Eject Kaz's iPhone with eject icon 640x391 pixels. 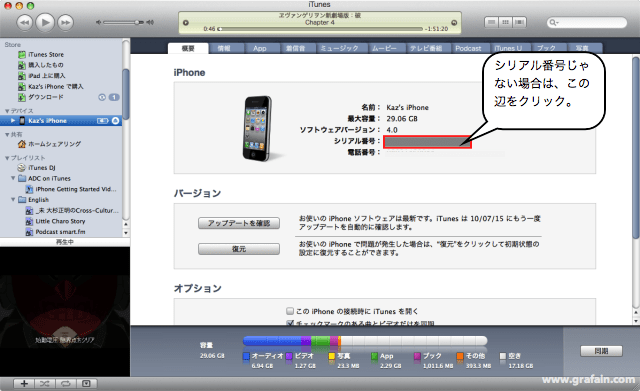pyautogui.click(x=116, y=121)
